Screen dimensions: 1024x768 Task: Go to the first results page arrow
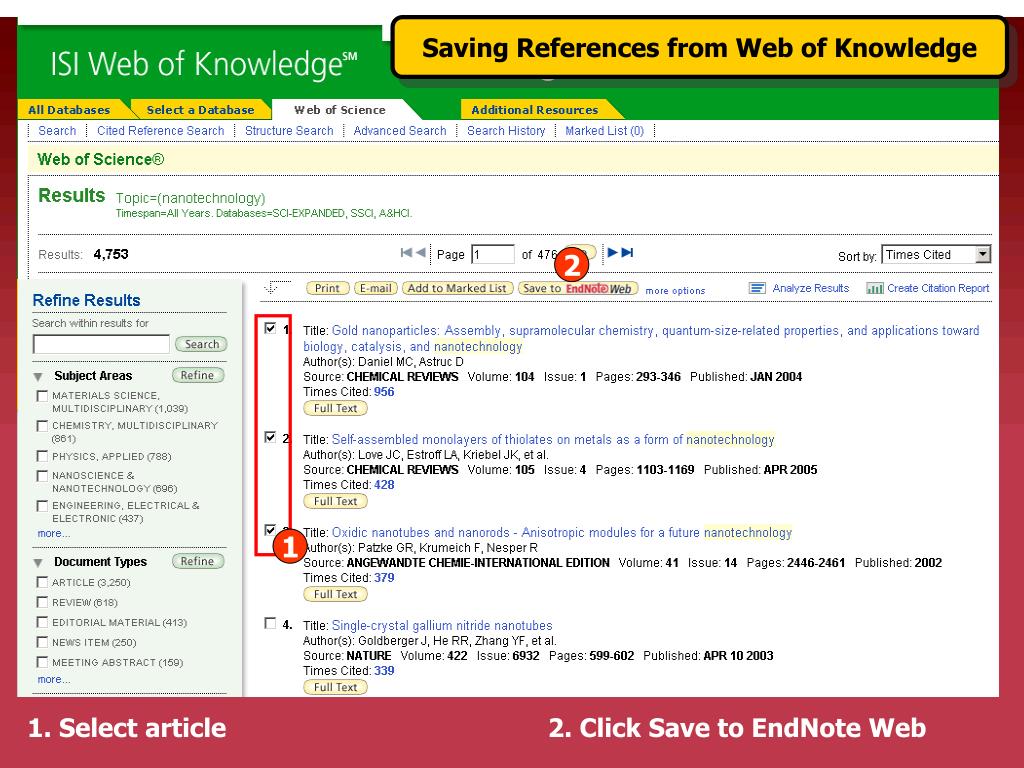click(406, 253)
